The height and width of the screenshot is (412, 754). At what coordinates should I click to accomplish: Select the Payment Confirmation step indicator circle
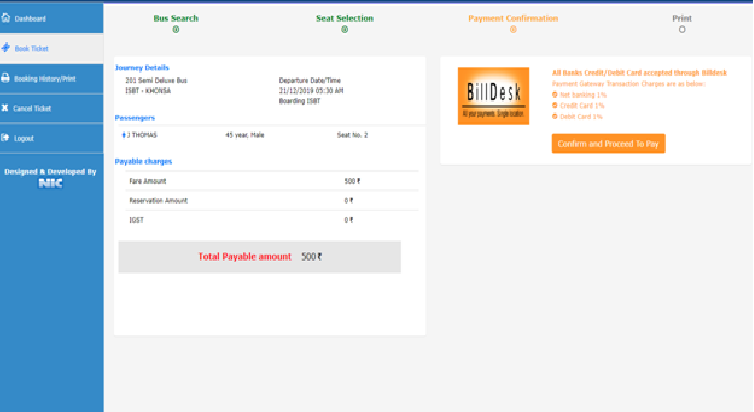513,30
